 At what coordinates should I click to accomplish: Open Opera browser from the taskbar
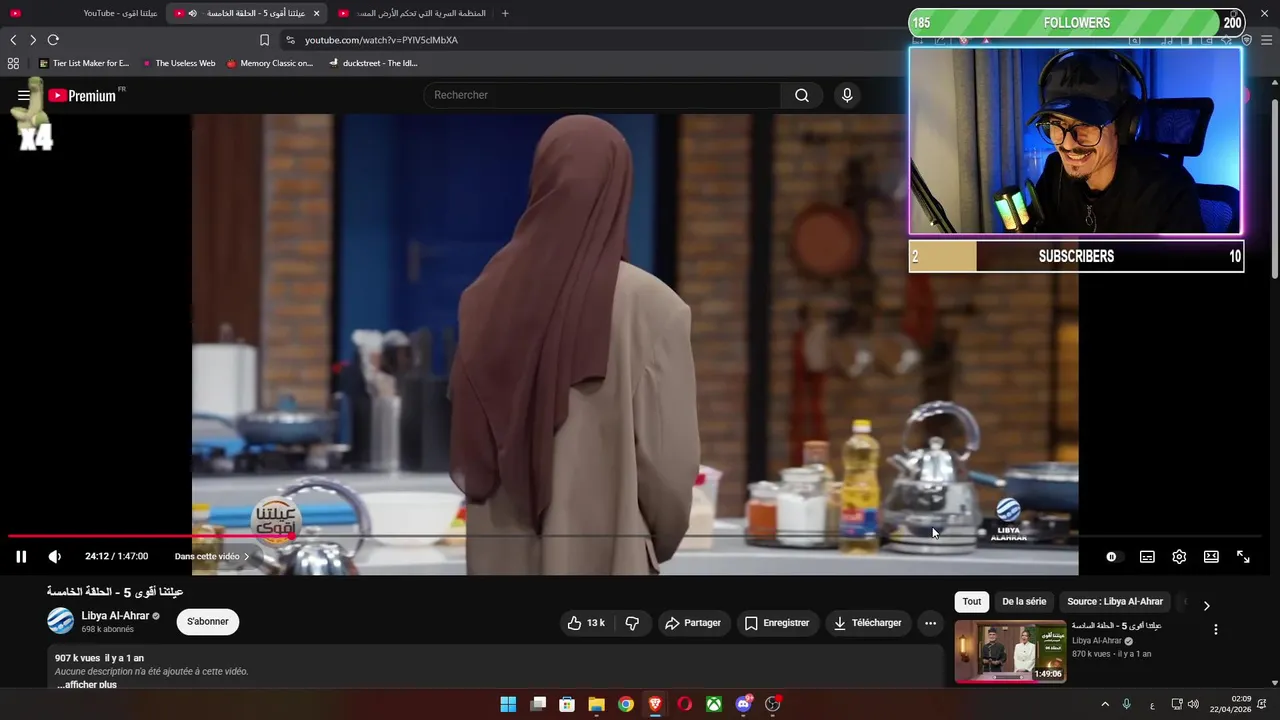[x=684, y=704]
